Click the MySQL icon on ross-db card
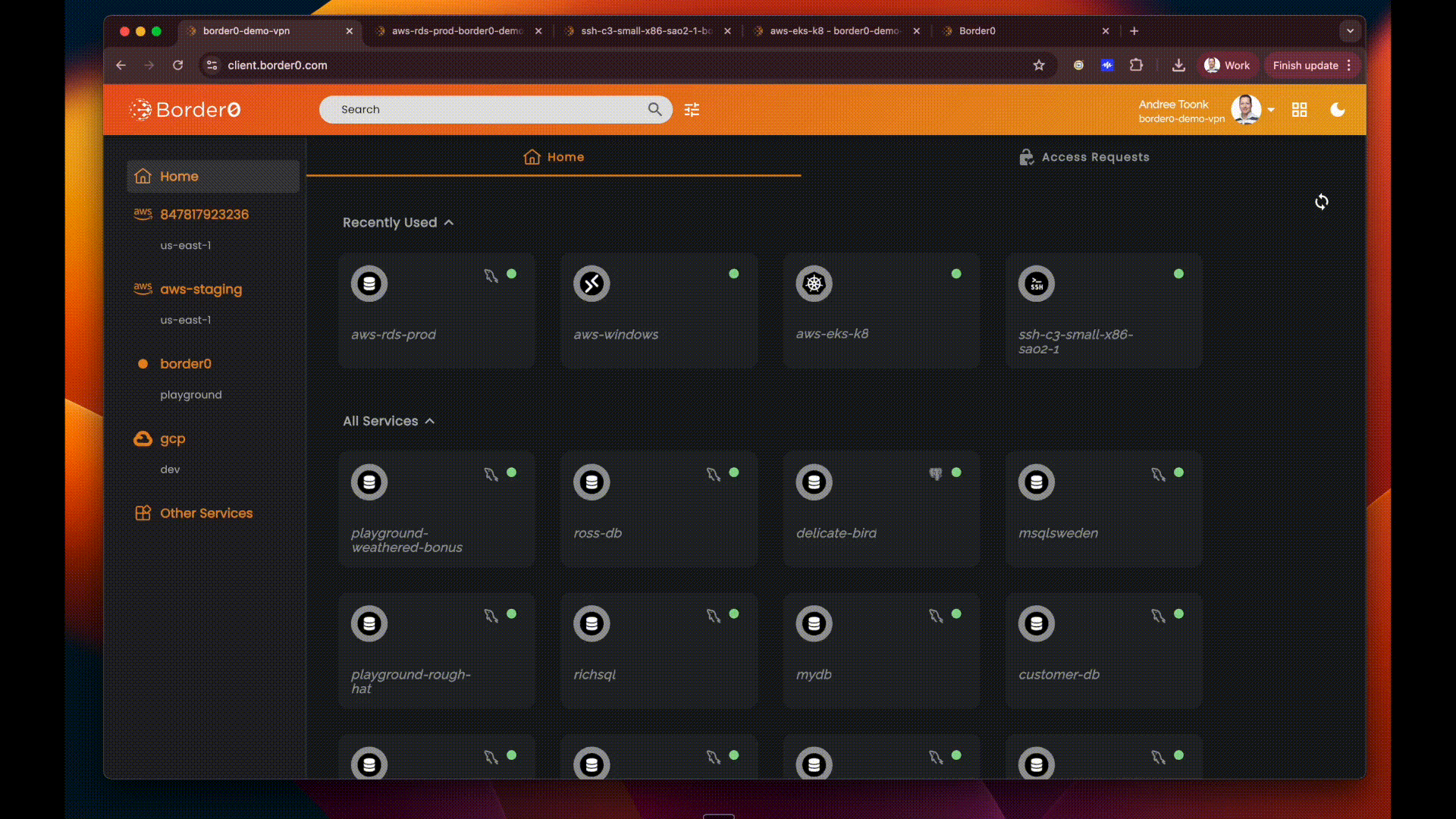 tap(713, 474)
